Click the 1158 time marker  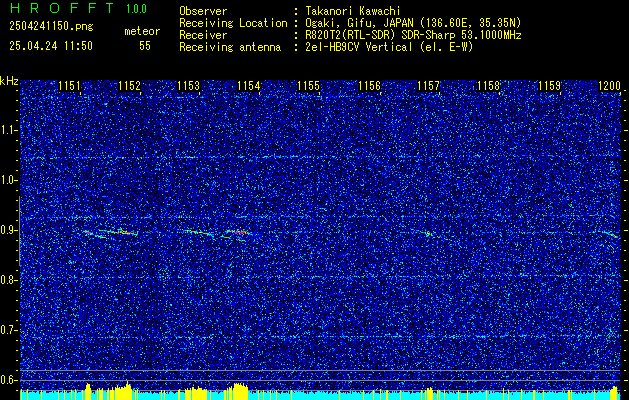489,86
